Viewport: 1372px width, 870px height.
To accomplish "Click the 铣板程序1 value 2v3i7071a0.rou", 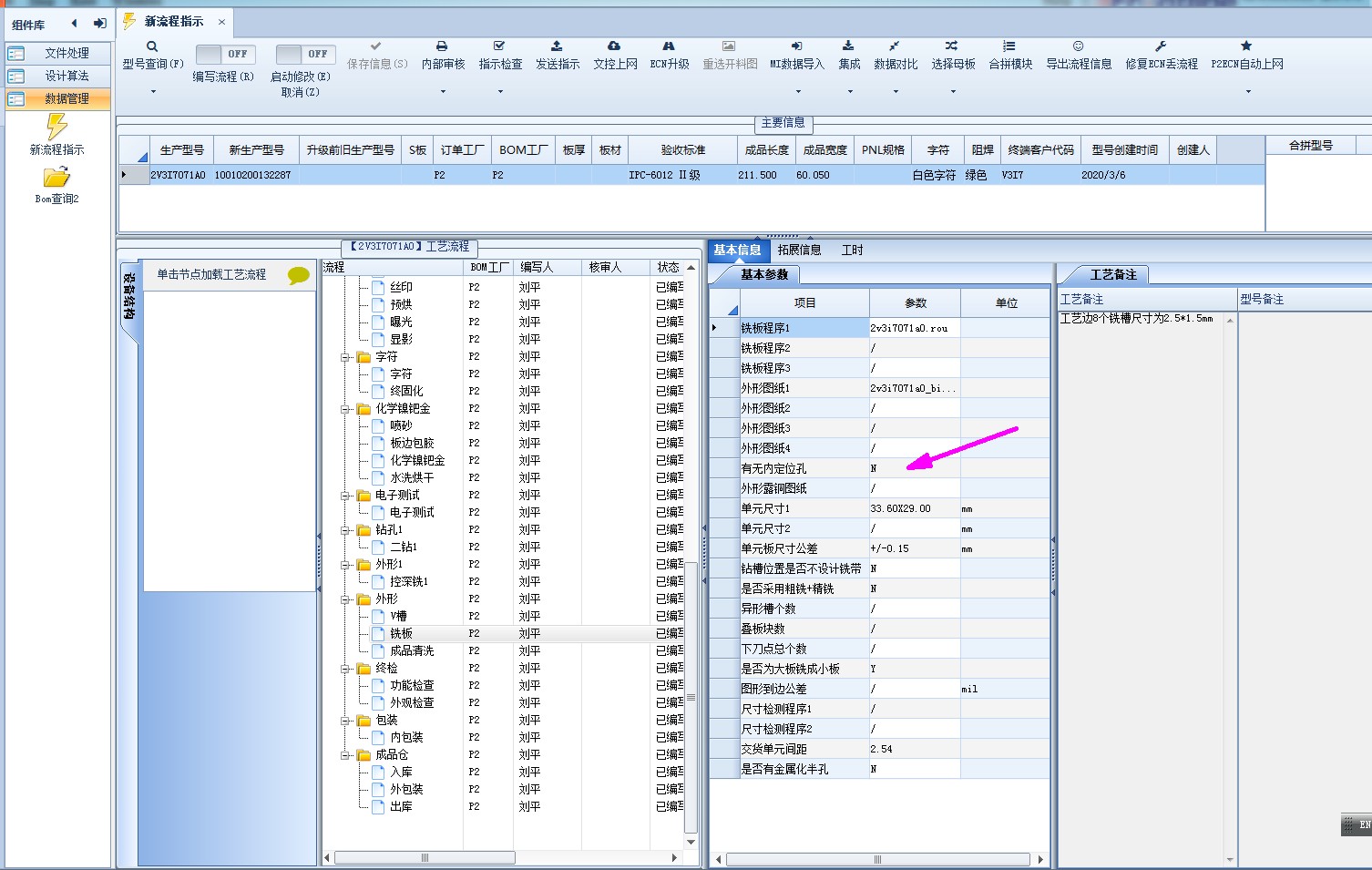I will (x=915, y=328).
